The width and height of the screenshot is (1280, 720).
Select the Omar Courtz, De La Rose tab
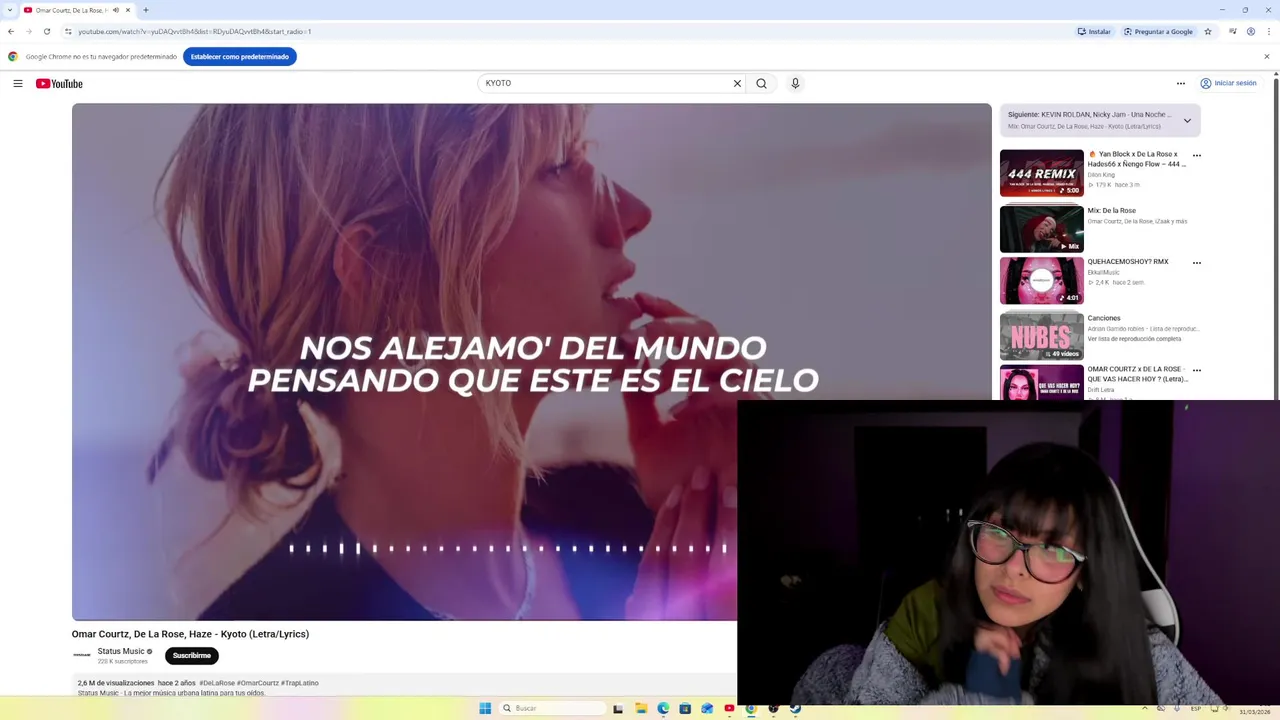78,10
